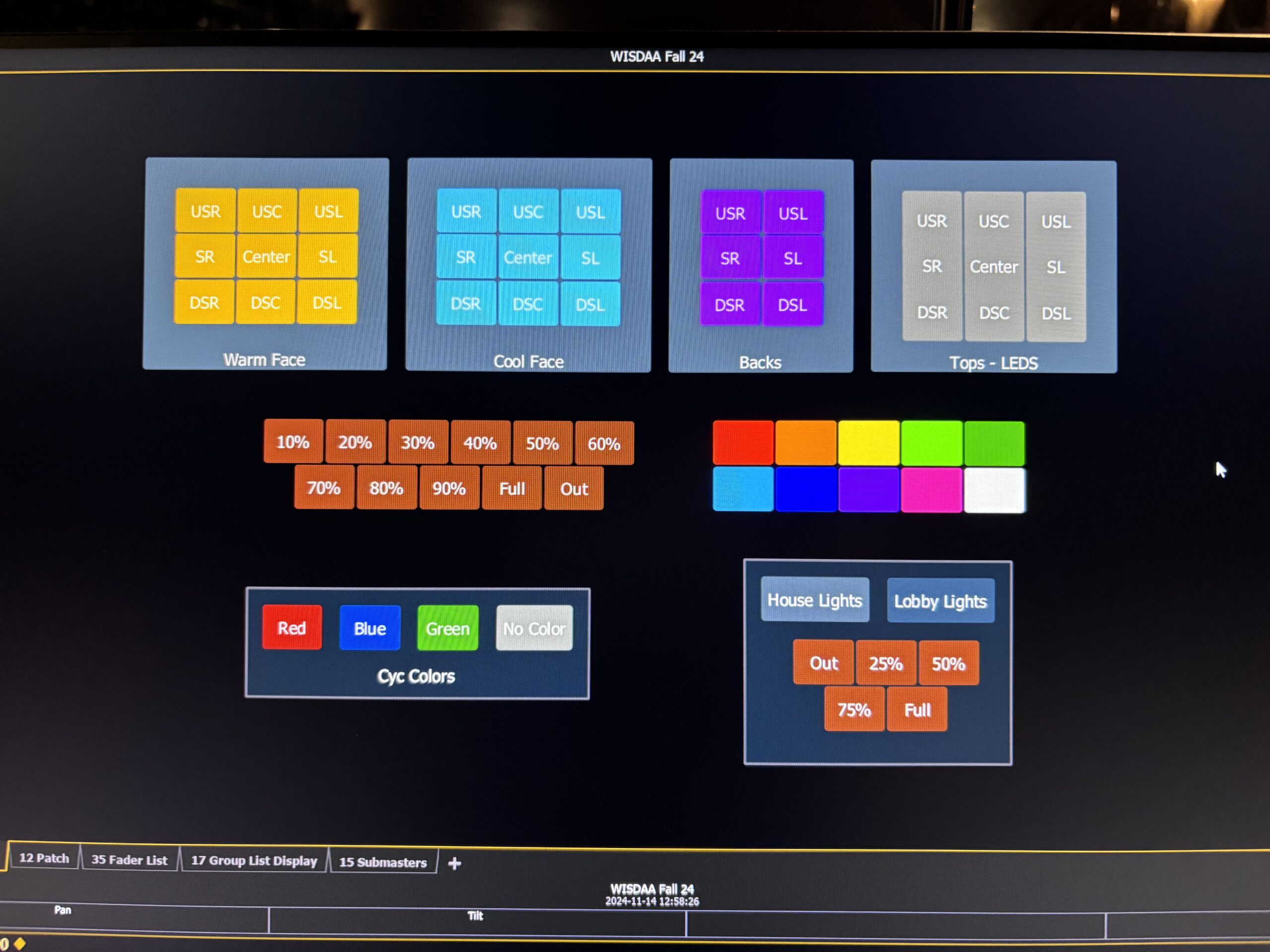
Task: Select USR in the Tops - LEDS group
Action: pyautogui.click(x=931, y=221)
